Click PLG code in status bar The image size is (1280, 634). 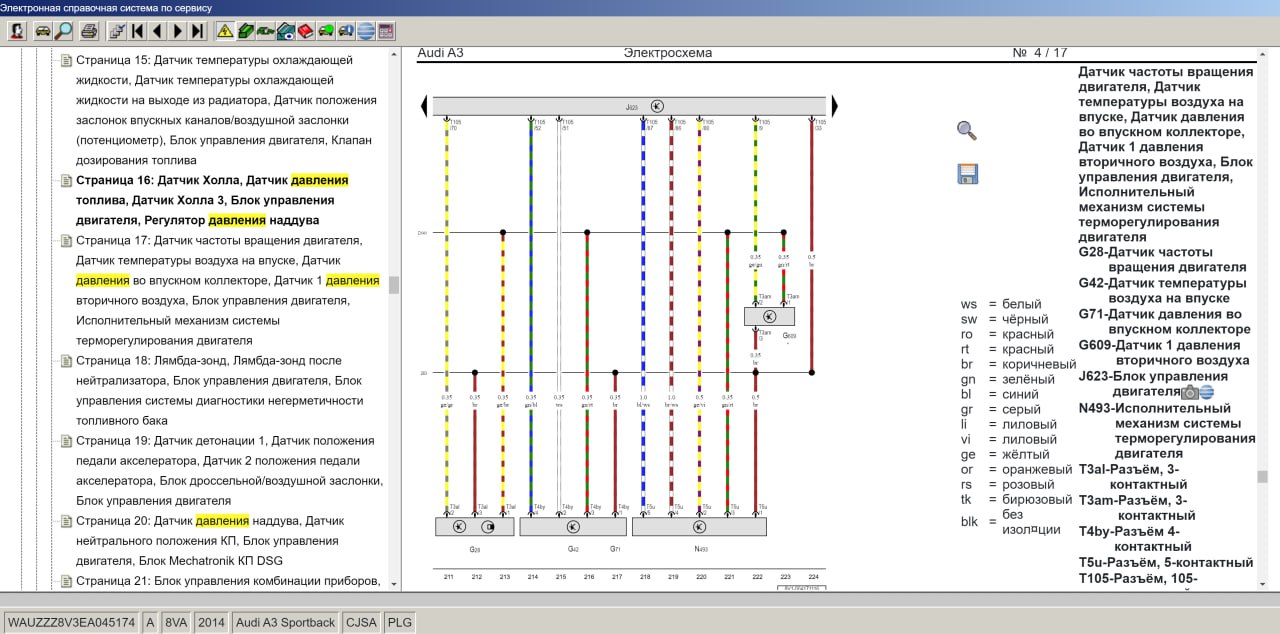tap(399, 622)
